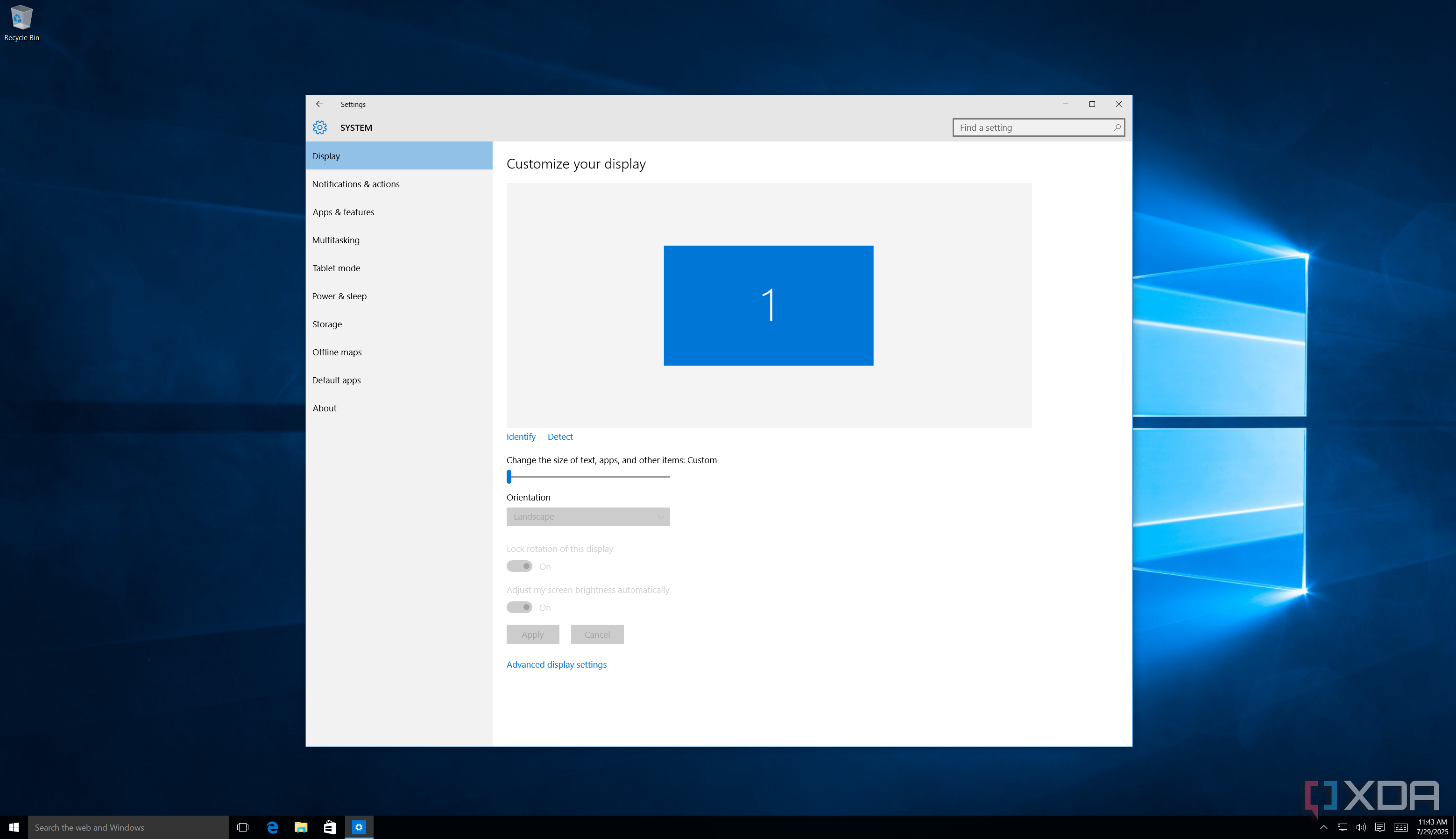Screen dimensions: 1456x839
Task: Open Notifications & actions section
Action: coord(399,184)
